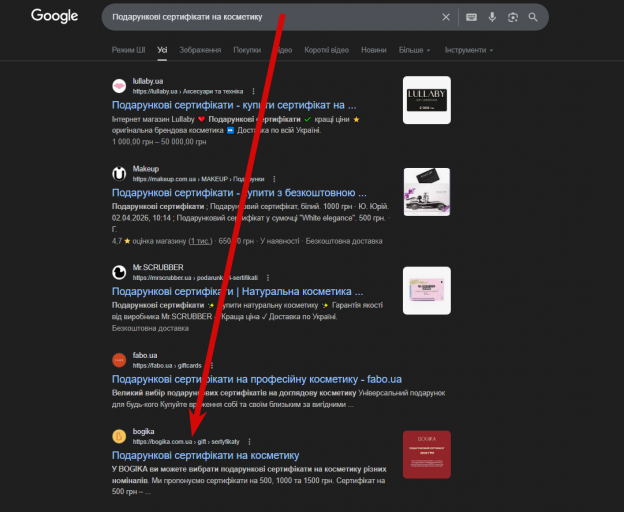Start voice search with microphone
624x512 pixels.
[x=492, y=17]
